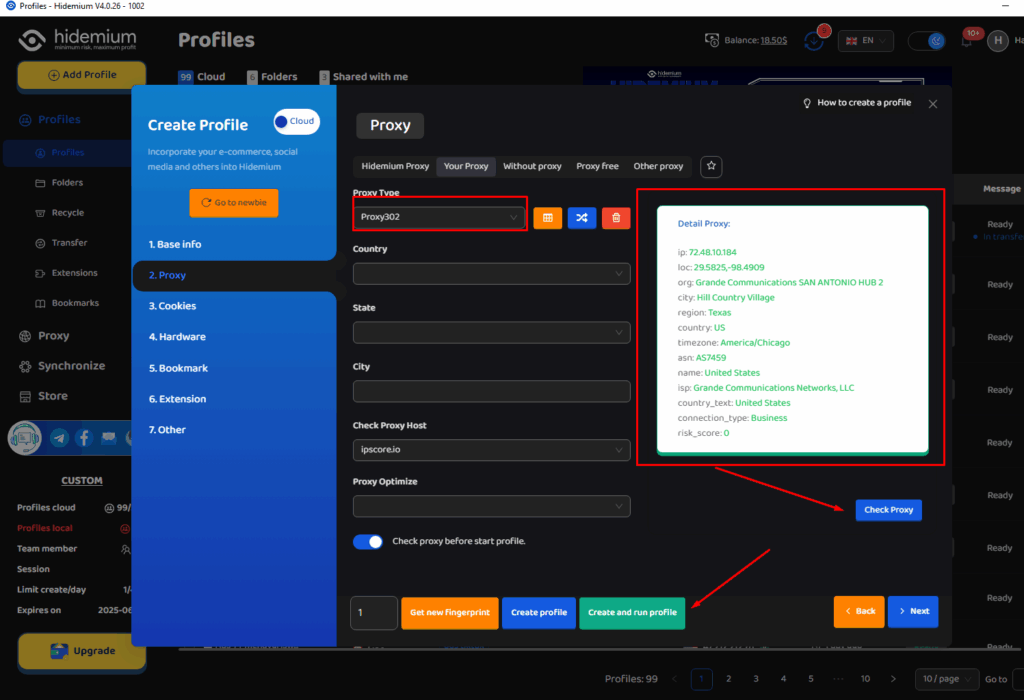Click the star favorite icon beside proxy tabs
This screenshot has height=700, width=1024.
point(711,166)
